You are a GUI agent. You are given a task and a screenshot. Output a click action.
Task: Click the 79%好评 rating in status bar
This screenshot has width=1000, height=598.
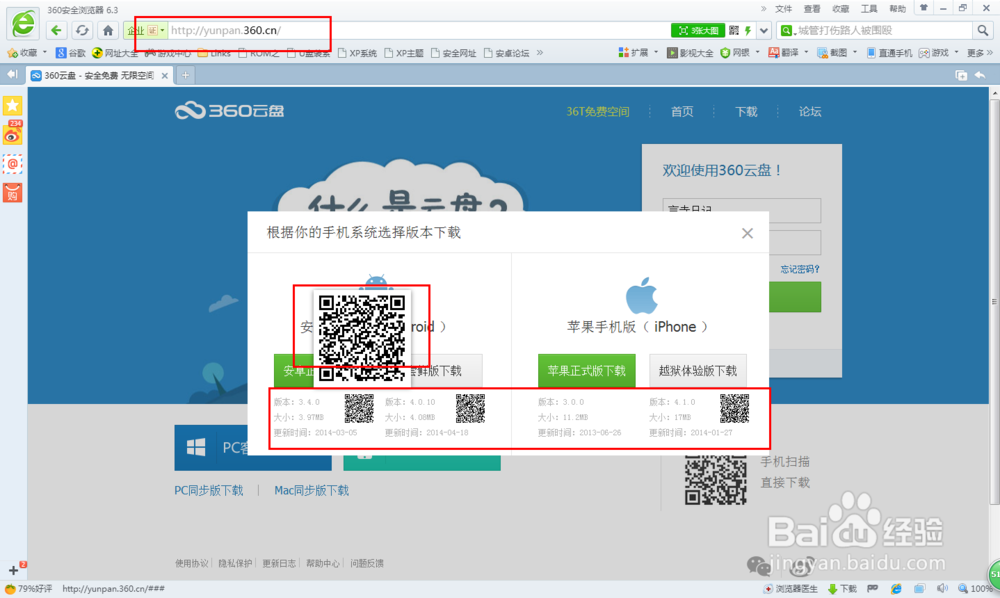tap(29, 588)
